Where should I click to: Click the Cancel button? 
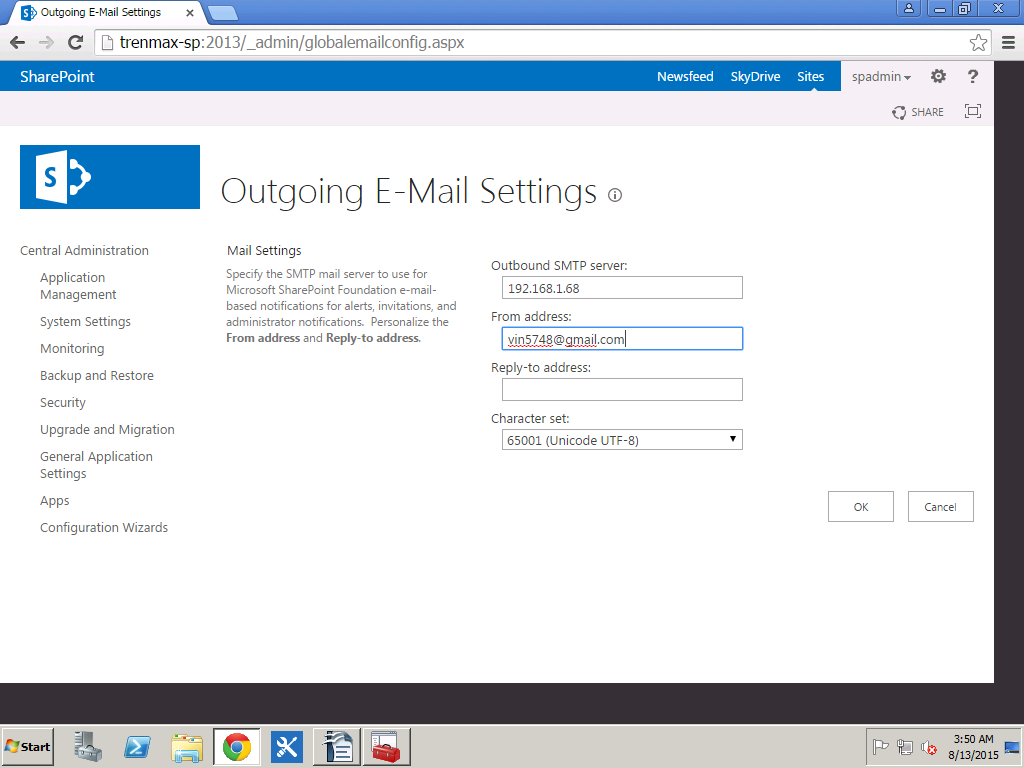[940, 507]
